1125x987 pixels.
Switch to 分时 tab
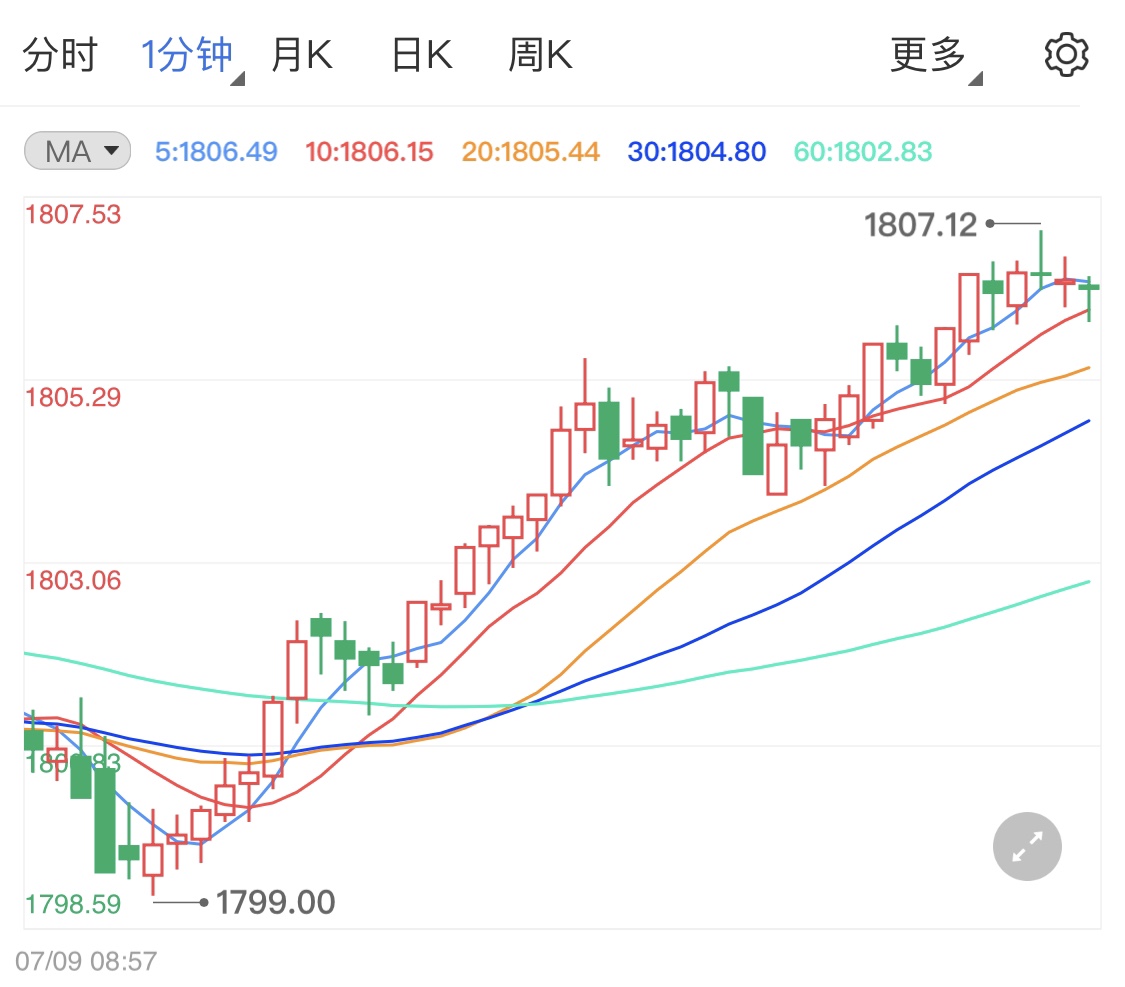pos(60,55)
